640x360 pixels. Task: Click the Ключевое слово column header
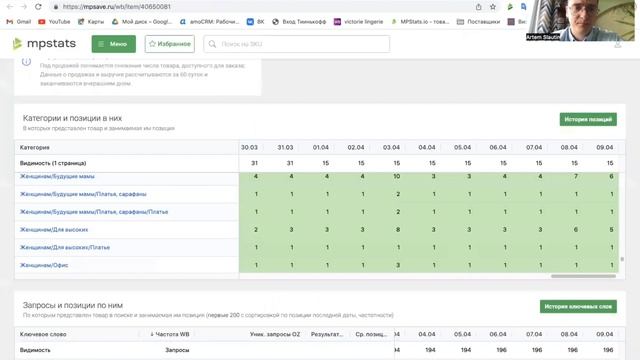pyautogui.click(x=43, y=334)
